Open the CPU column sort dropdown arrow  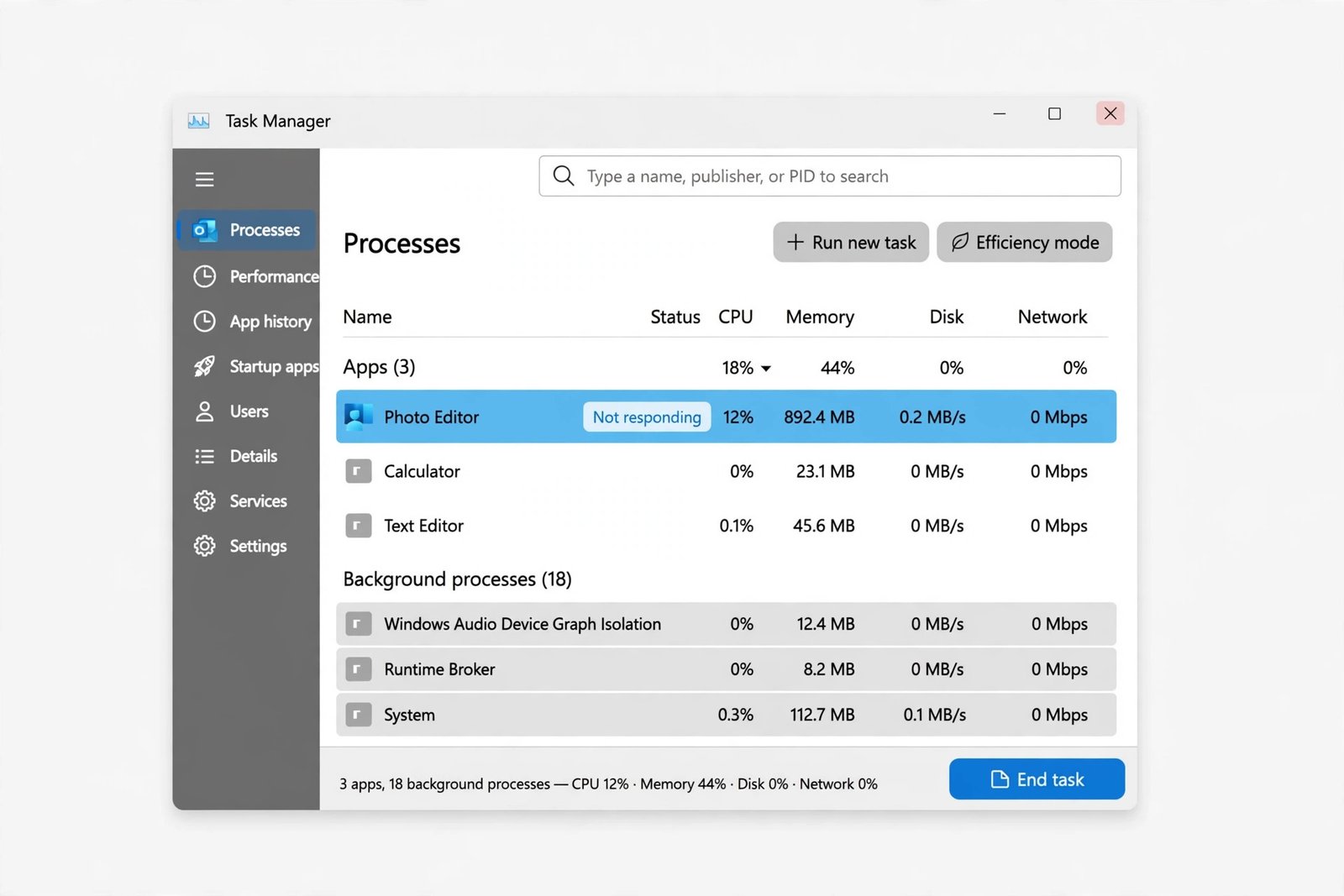point(766,369)
